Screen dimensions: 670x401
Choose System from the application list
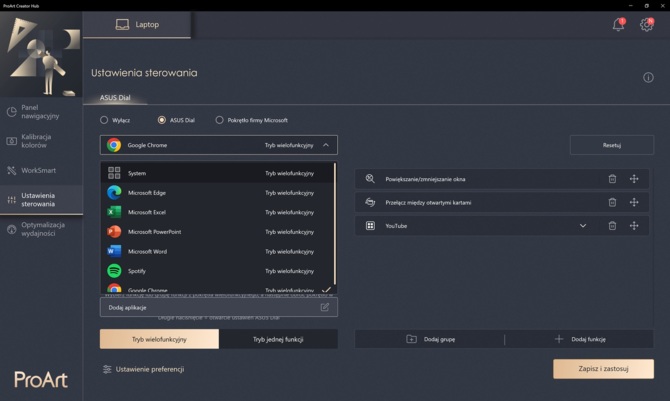click(217, 173)
